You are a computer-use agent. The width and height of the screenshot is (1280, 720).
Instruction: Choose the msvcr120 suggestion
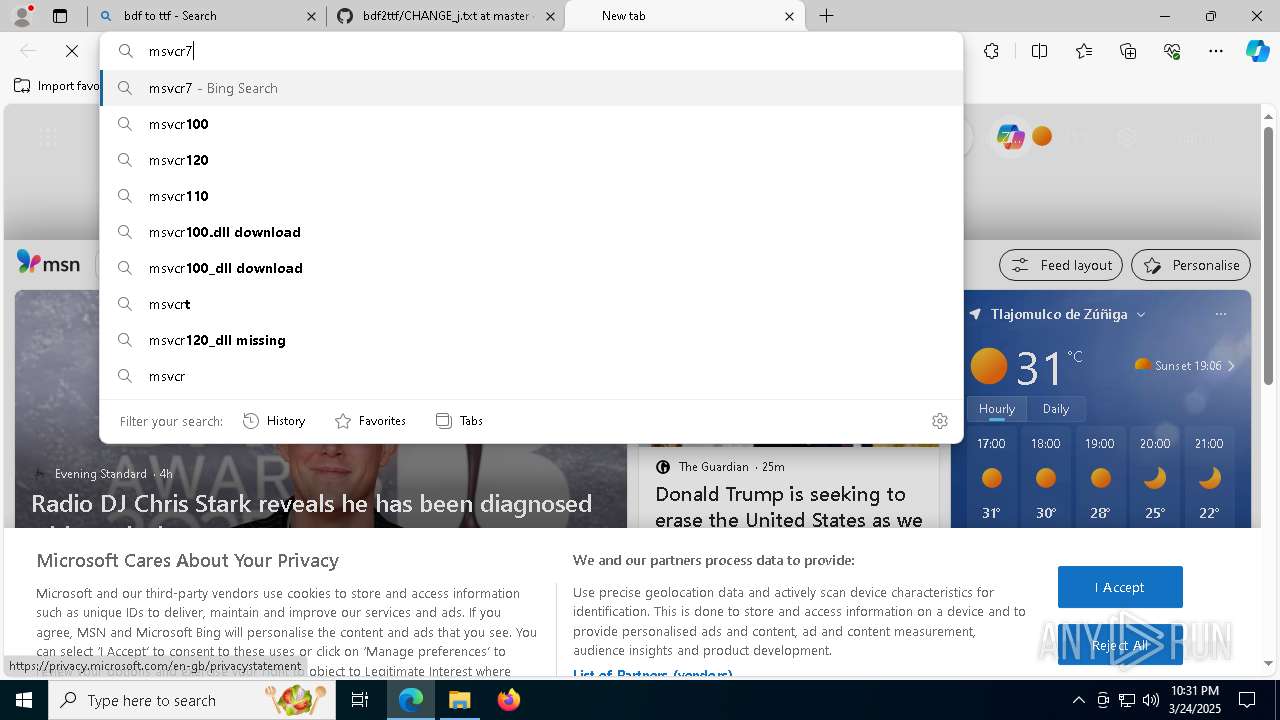pos(532,160)
